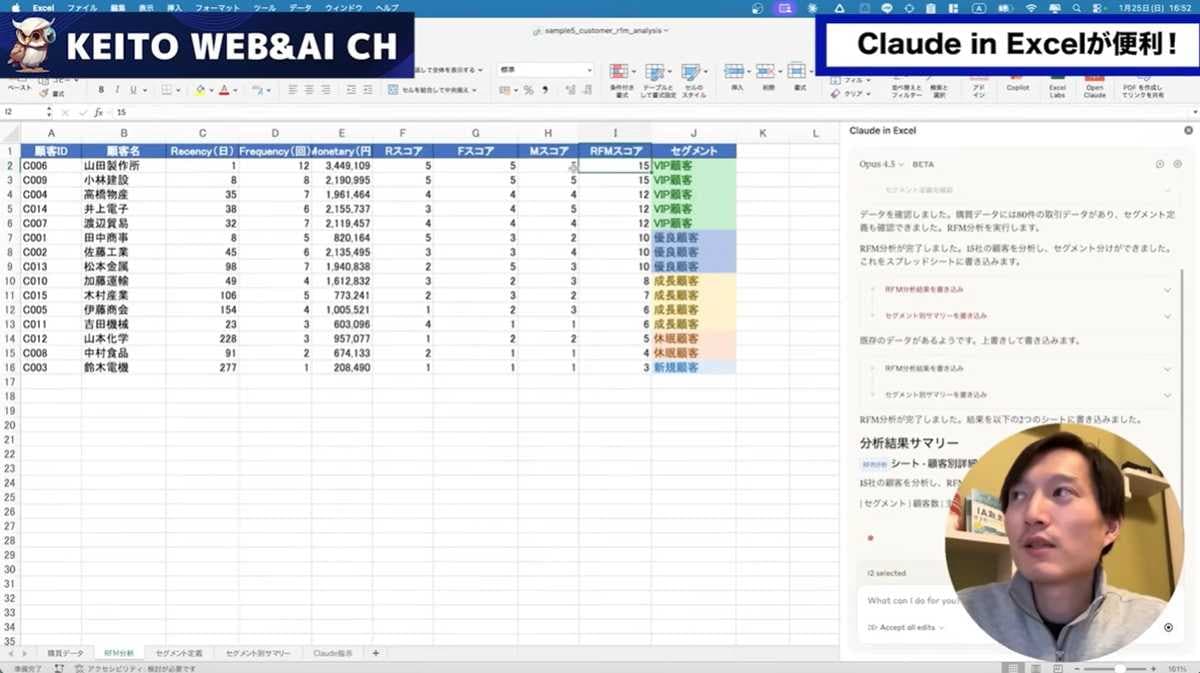Screen dimensions: 1200x673
Task: Add a new sheet with plus button
Action: pyautogui.click(x=376, y=653)
